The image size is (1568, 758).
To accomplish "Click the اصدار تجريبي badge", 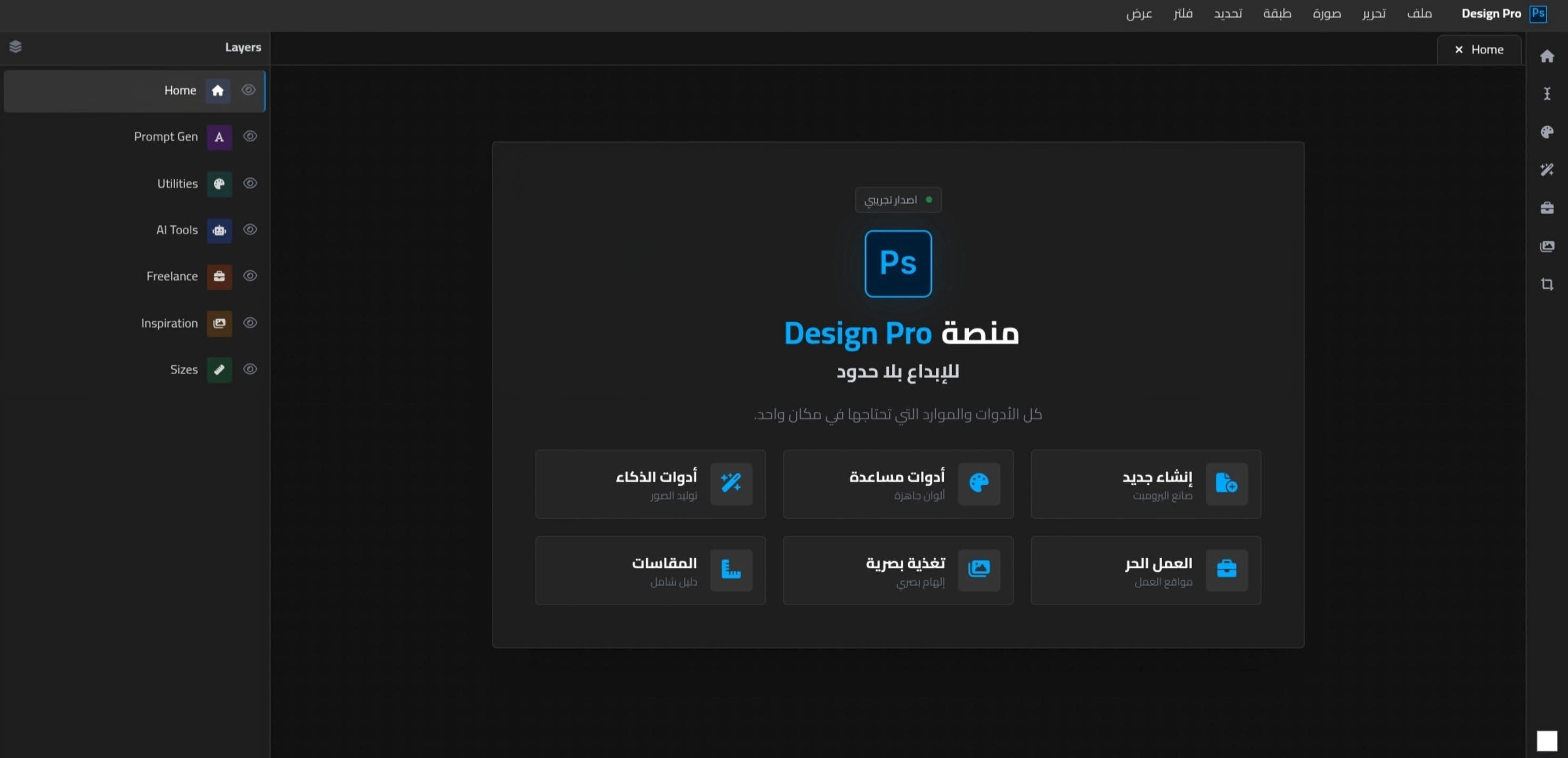I will [x=898, y=200].
